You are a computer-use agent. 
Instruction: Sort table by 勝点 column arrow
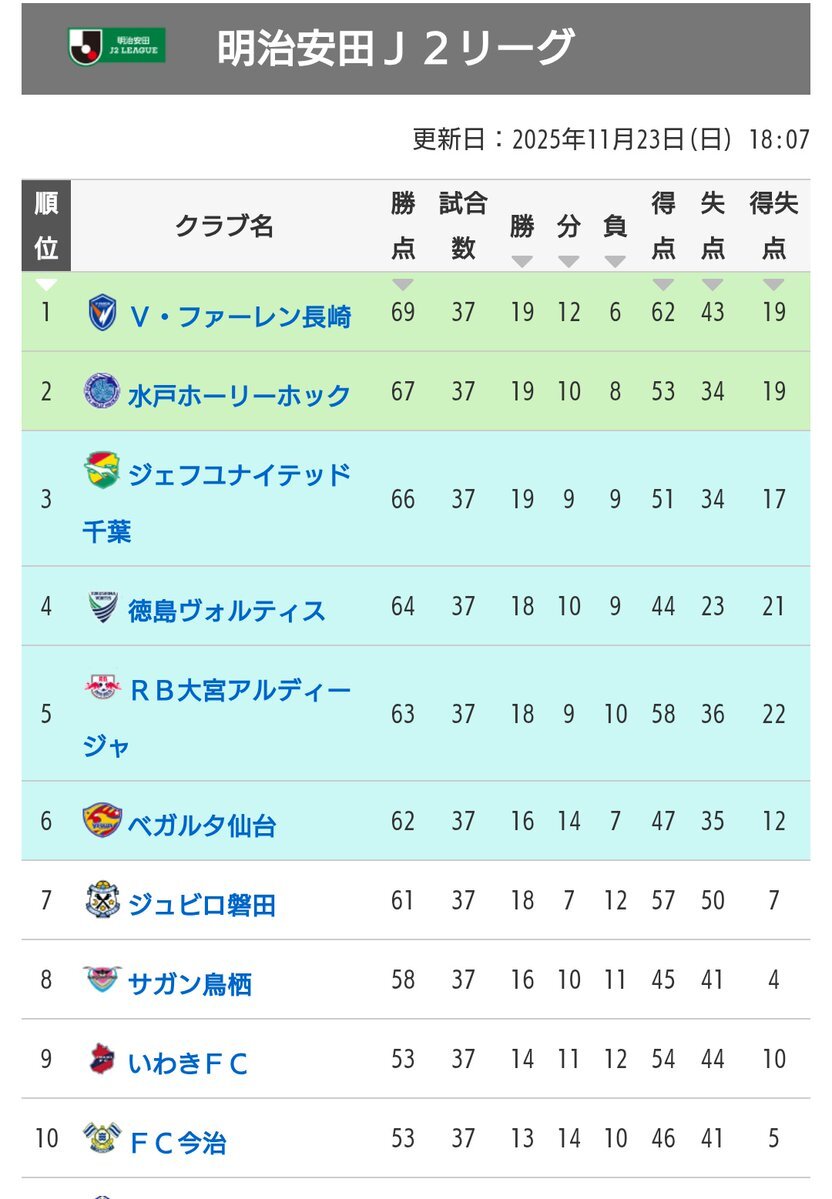pyautogui.click(x=403, y=283)
